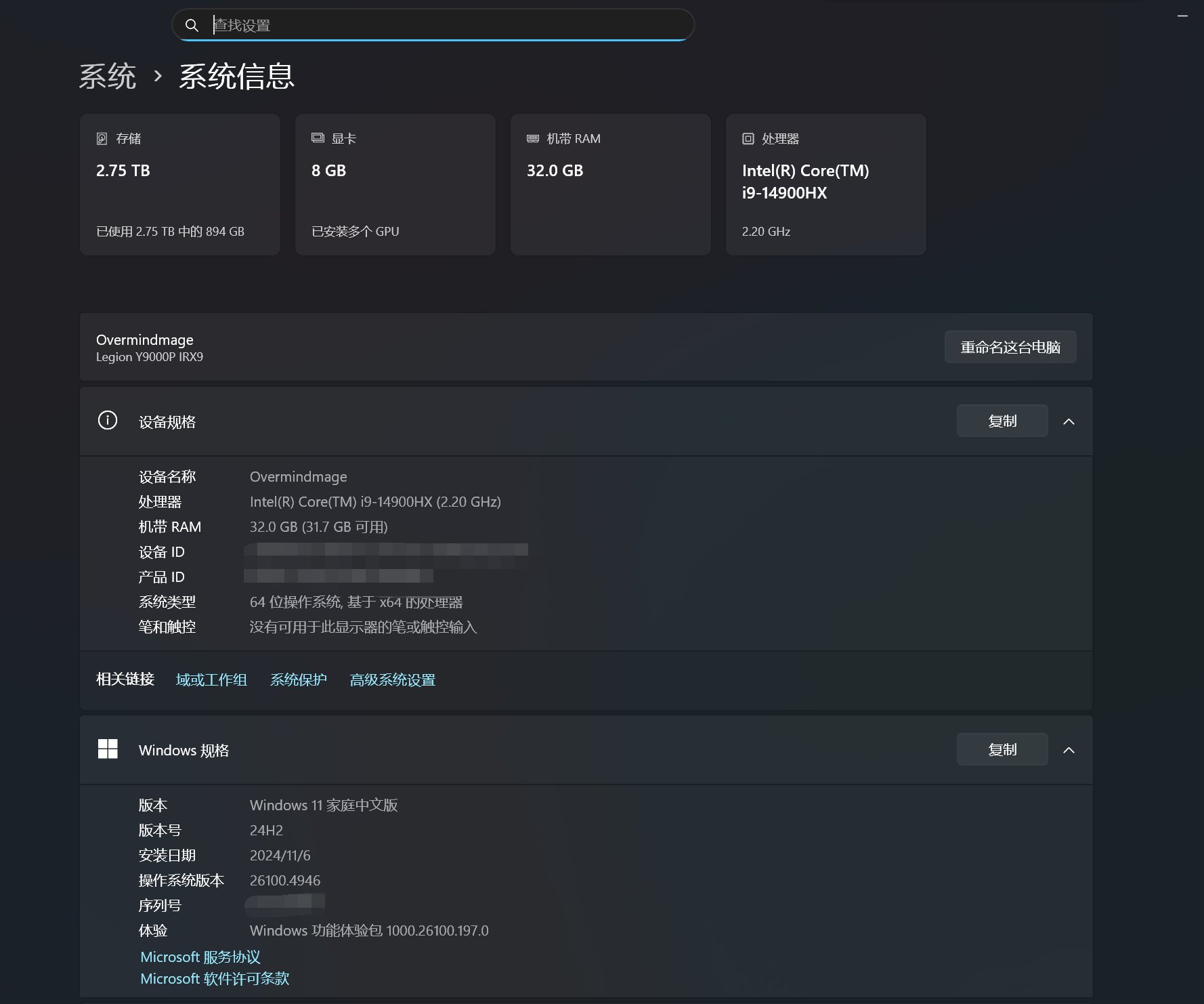1204x1004 pixels.
Task: Open the 8 GB 显卡 card details
Action: tap(395, 184)
